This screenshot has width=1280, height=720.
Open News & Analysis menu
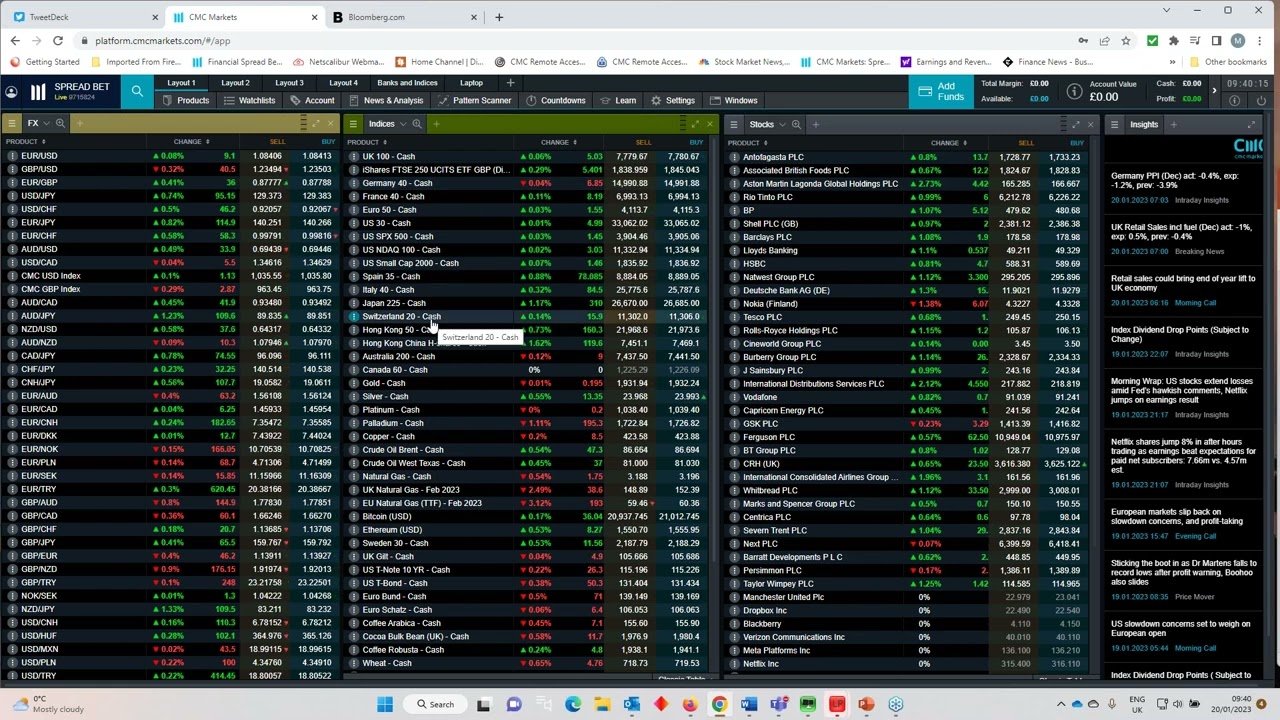pyautogui.click(x=387, y=100)
